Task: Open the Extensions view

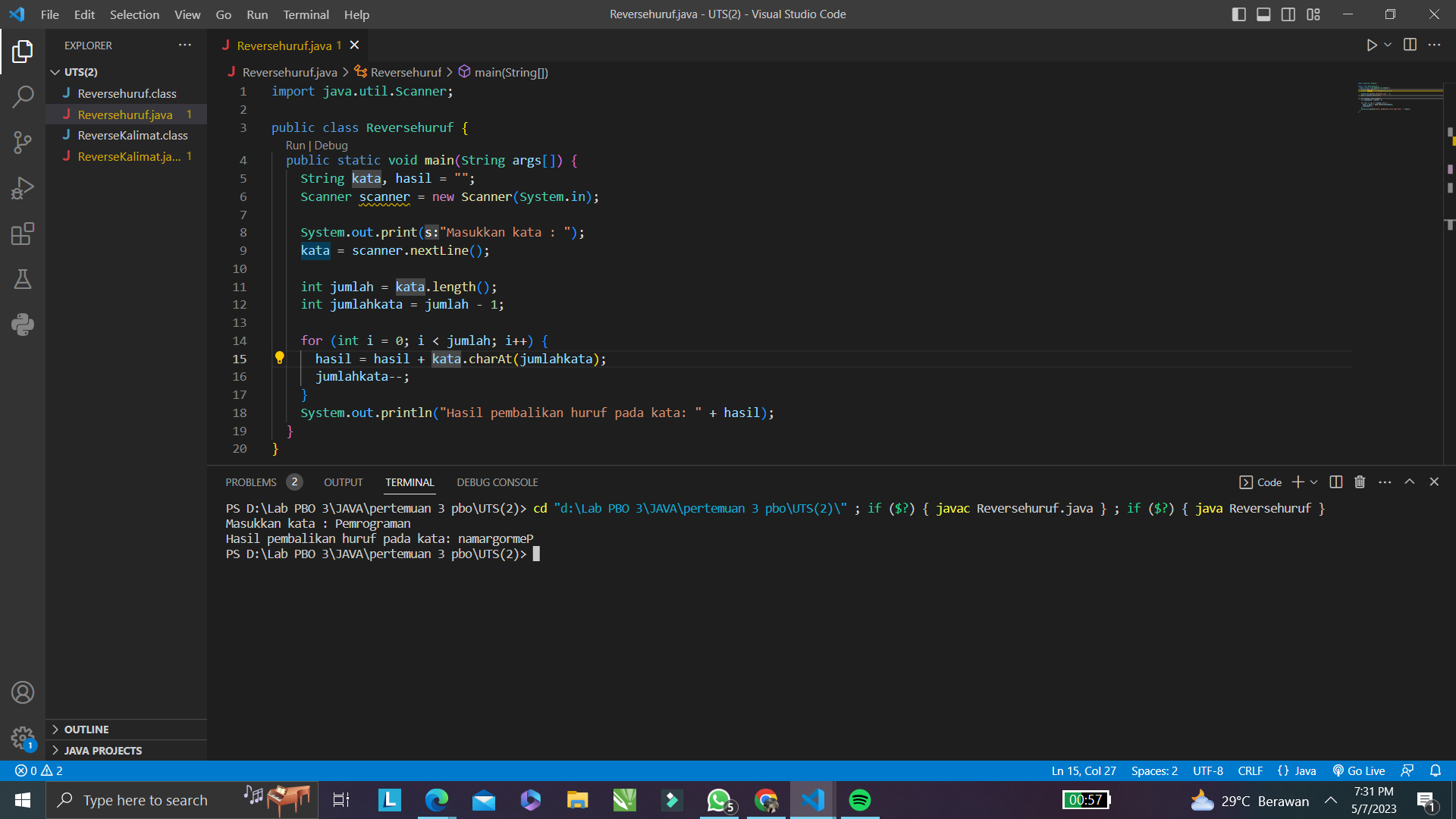Action: [x=24, y=234]
